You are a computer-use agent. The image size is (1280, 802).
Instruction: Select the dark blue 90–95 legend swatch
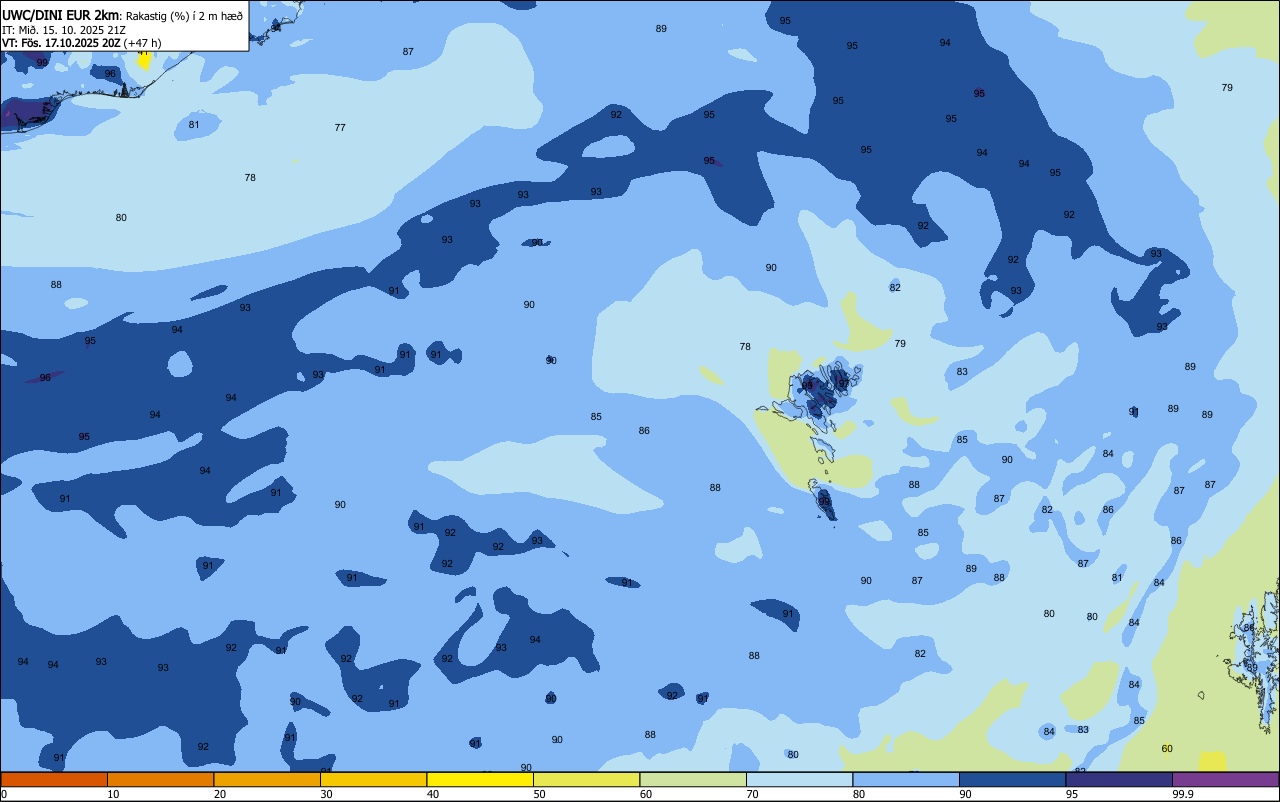point(1012,779)
